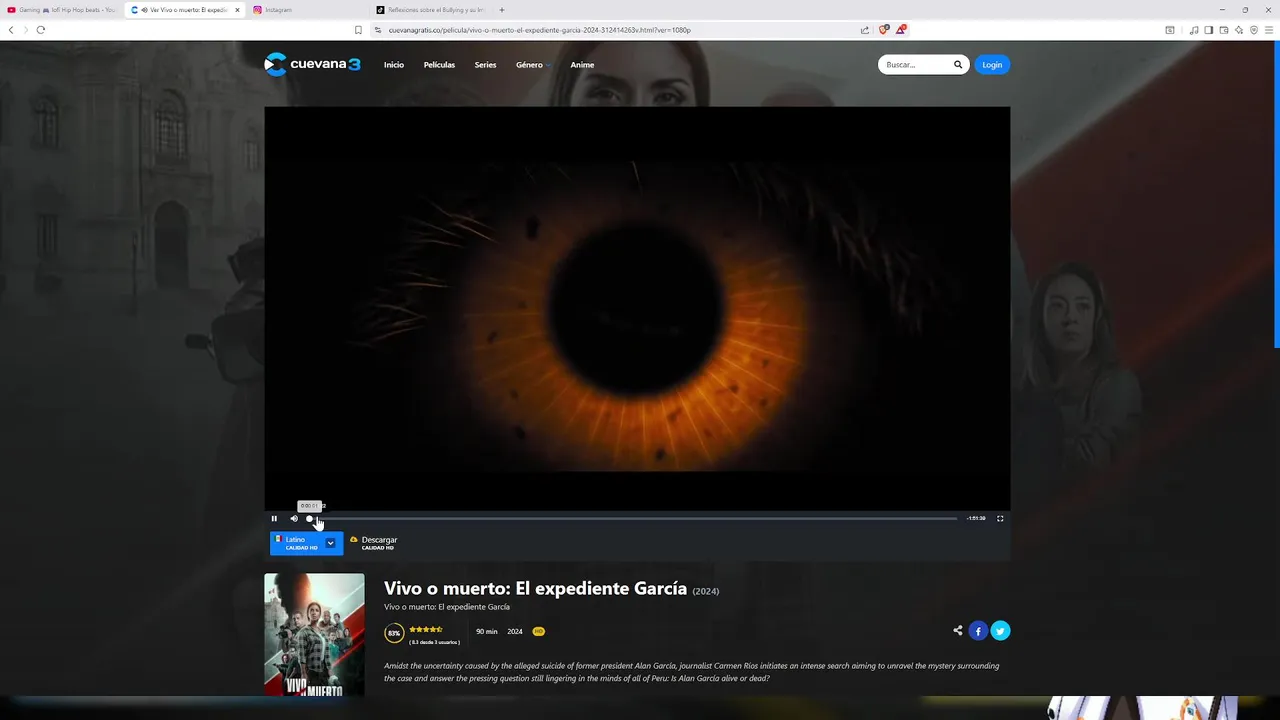1280x720 pixels.
Task: Click the 2024 year text
Action: tap(515, 631)
